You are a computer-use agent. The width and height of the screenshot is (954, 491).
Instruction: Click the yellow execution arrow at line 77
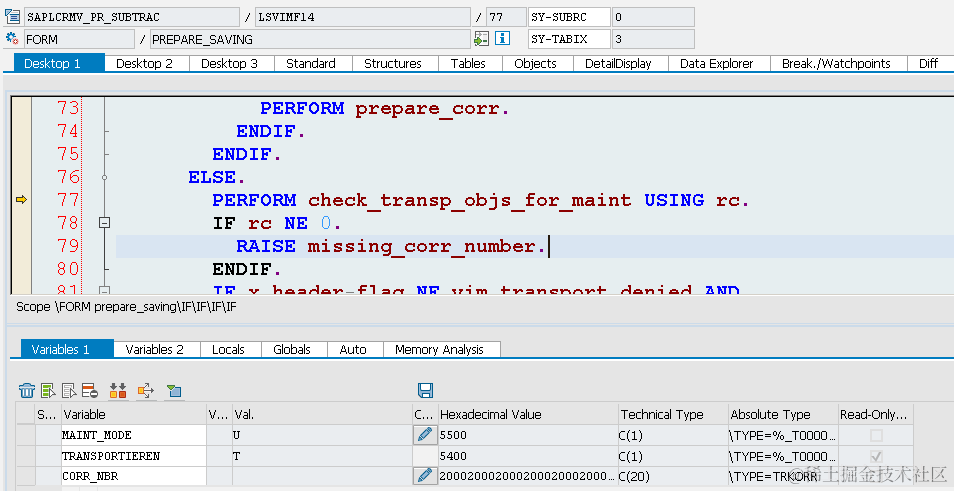click(x=21, y=200)
